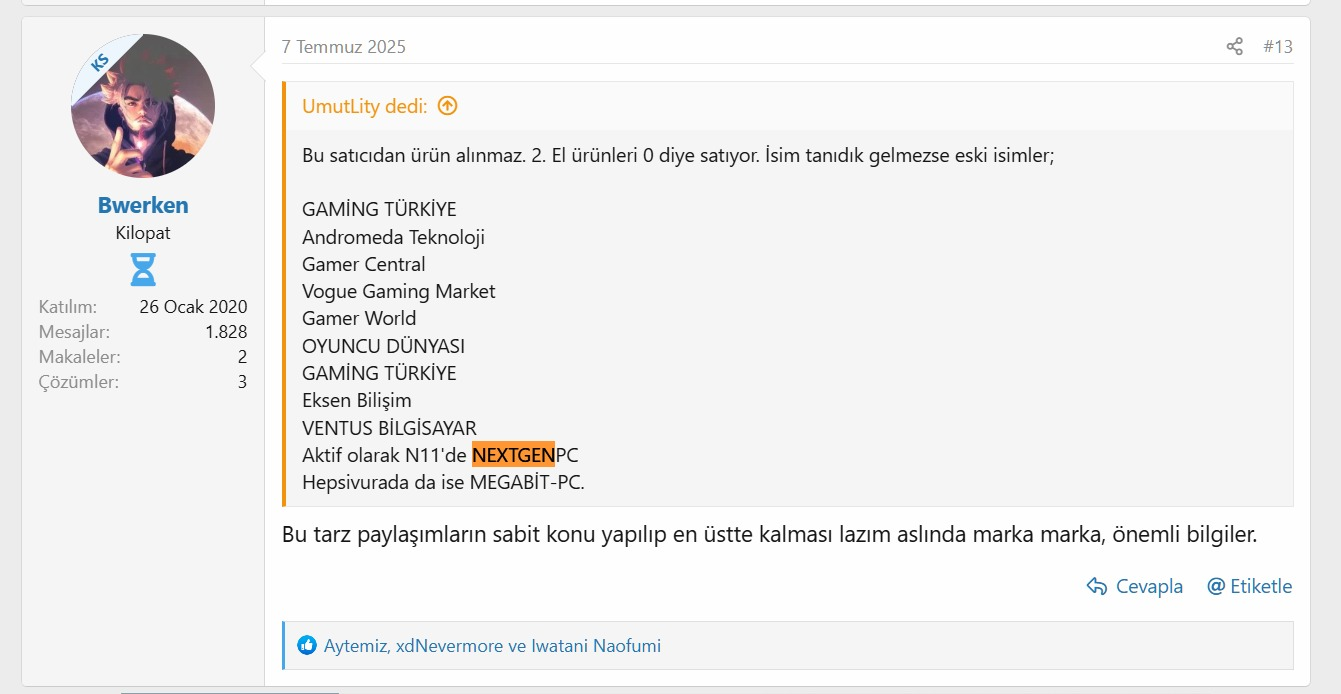Open xdNevermore in the likes list
This screenshot has width=1341, height=694.
(449, 646)
